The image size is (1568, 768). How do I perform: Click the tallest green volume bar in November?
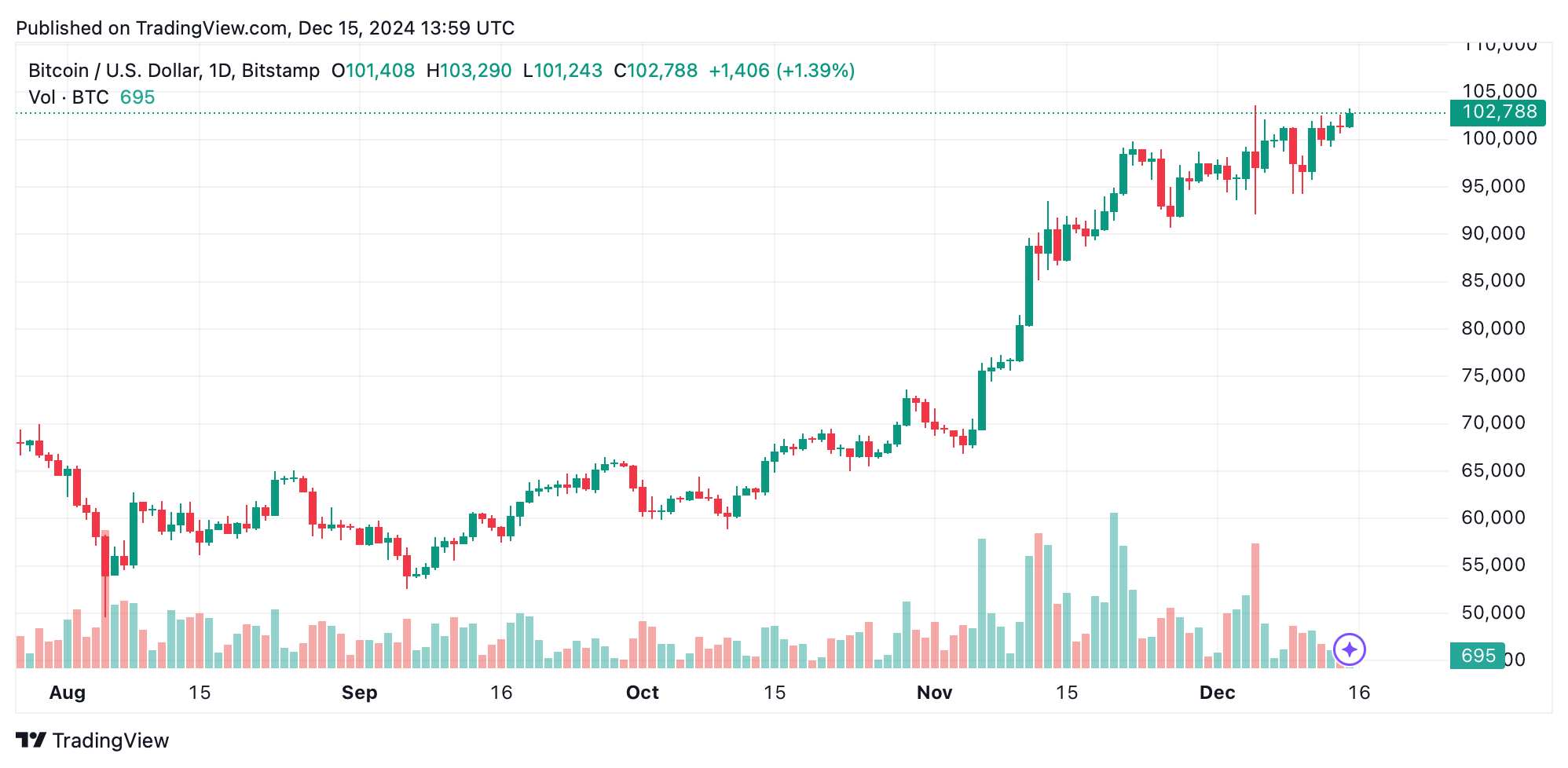(x=1114, y=591)
